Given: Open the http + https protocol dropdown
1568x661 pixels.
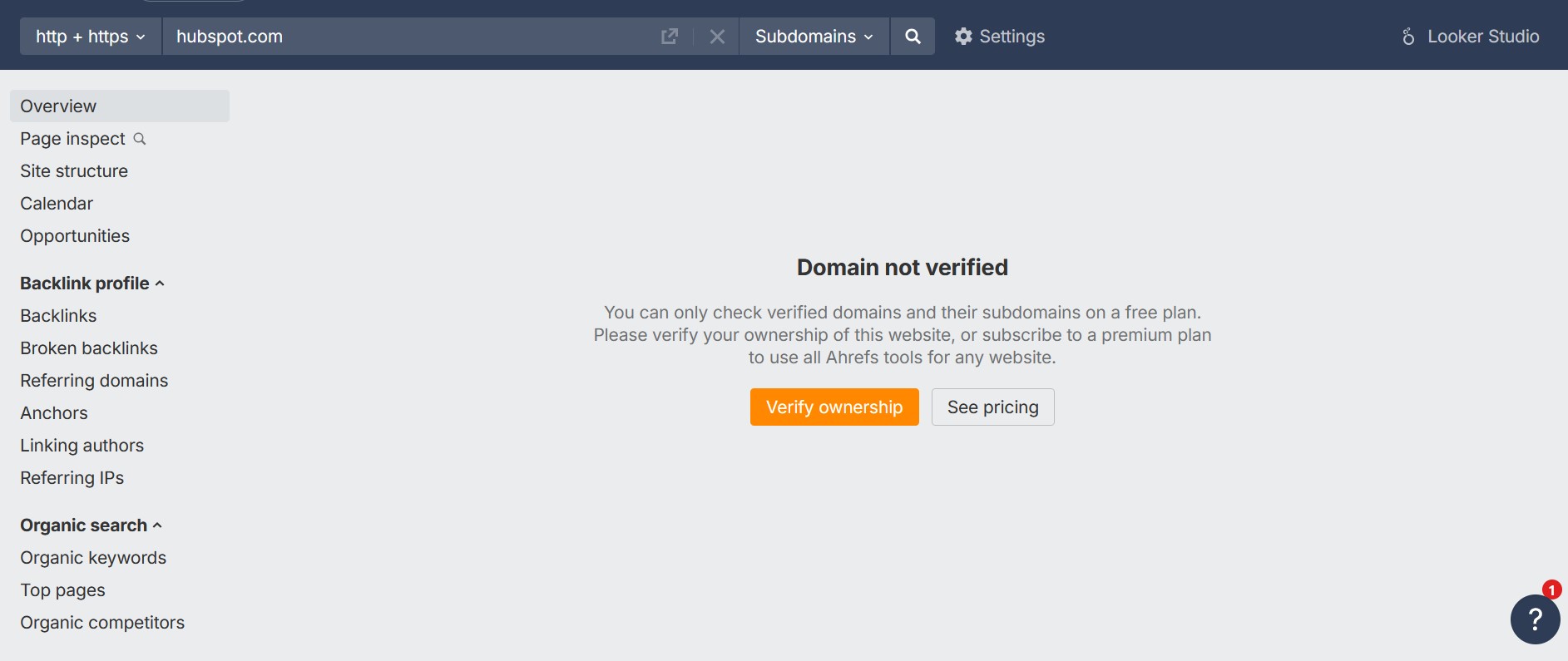Looking at the screenshot, I should coord(91,37).
